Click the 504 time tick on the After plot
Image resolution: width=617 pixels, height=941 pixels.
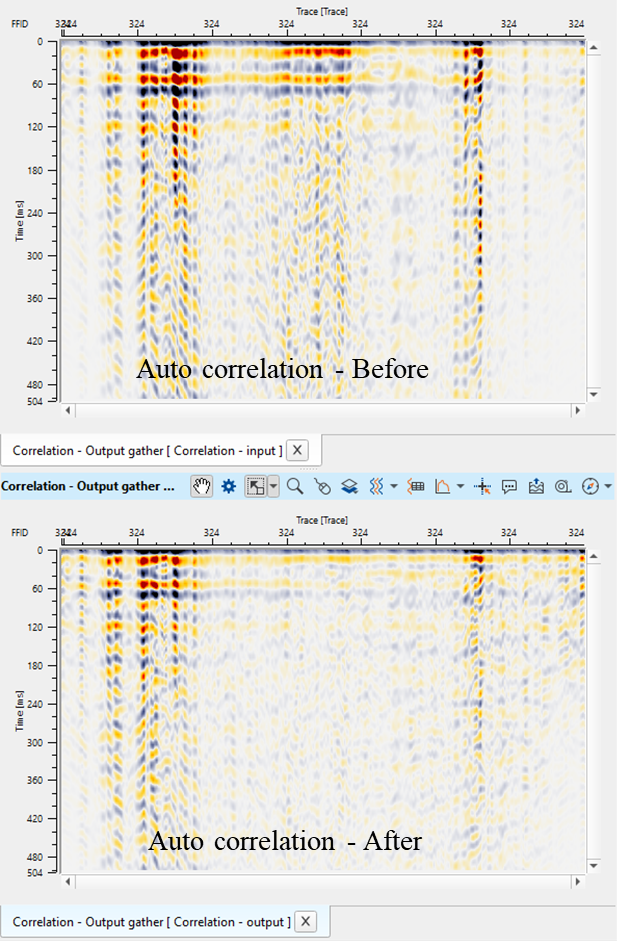(x=35, y=873)
